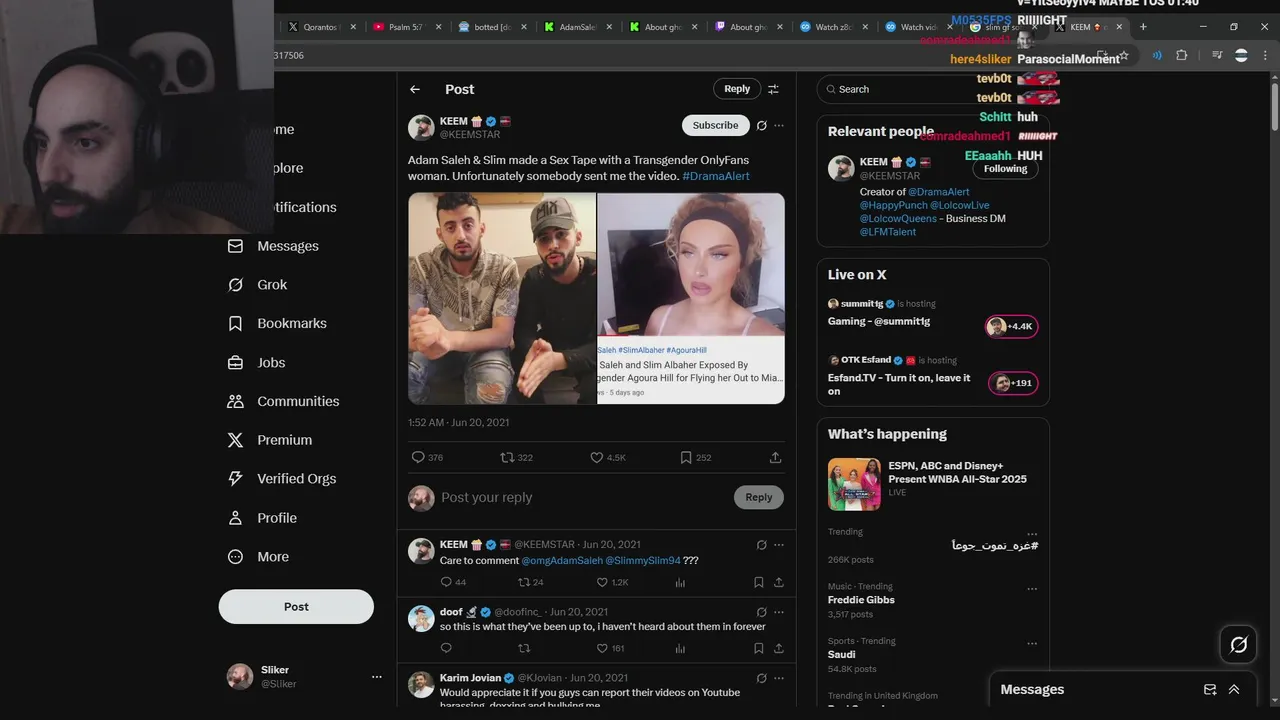Open options for Freddie Gibbs trend

pyautogui.click(x=1032, y=589)
